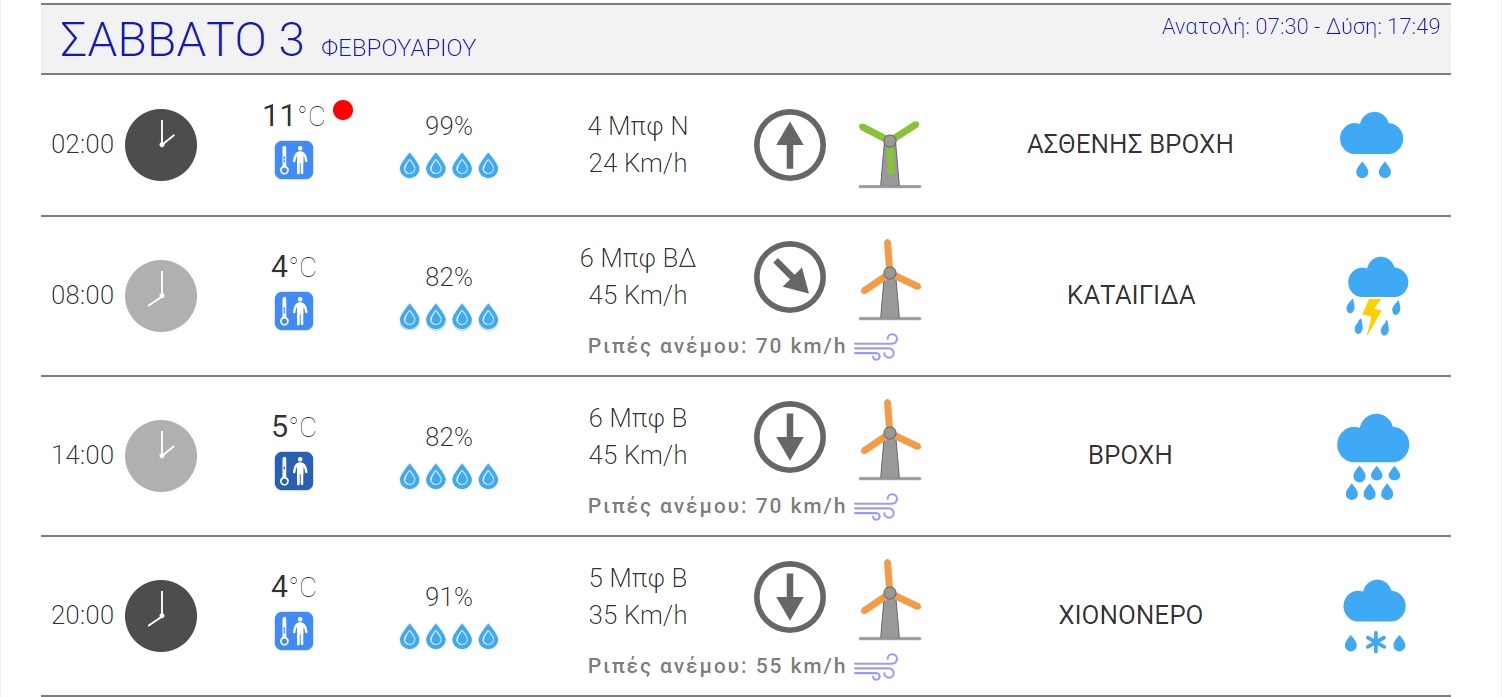Click the 08:00 light clock icon
Image resolution: width=1502 pixels, height=697 pixels.
tap(161, 296)
